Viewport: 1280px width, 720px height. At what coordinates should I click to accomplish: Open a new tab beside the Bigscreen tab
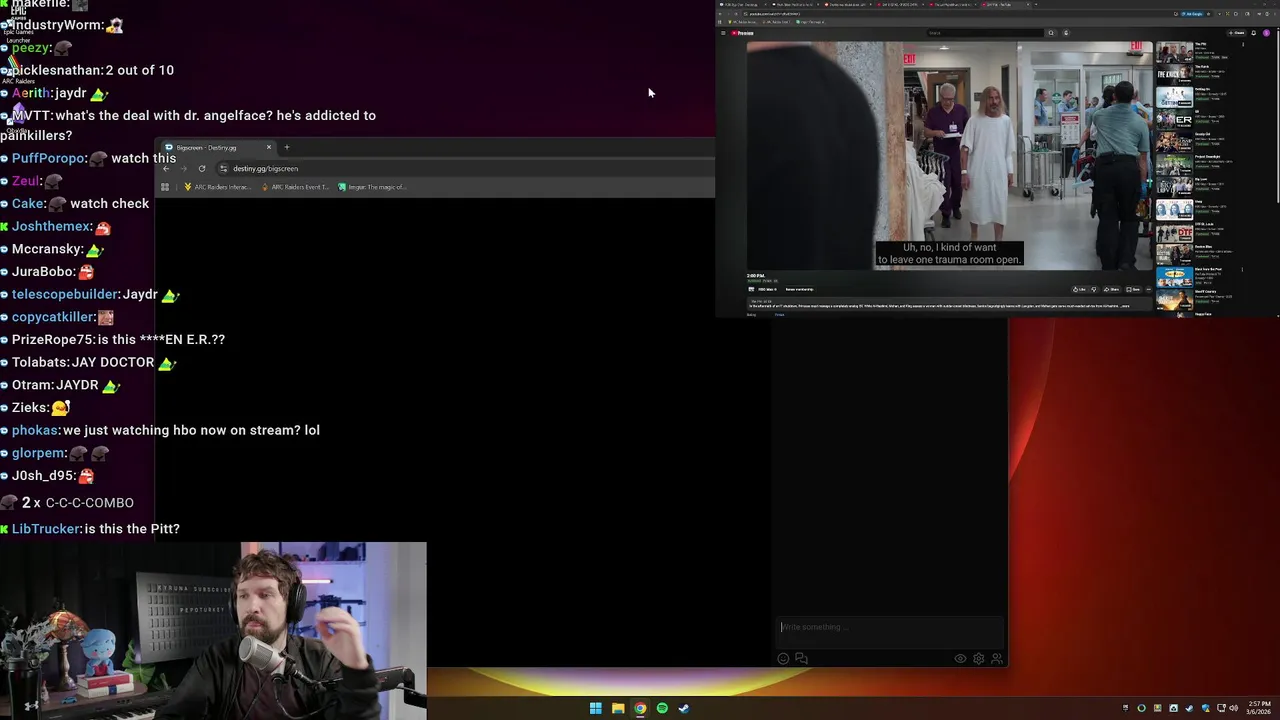click(286, 147)
